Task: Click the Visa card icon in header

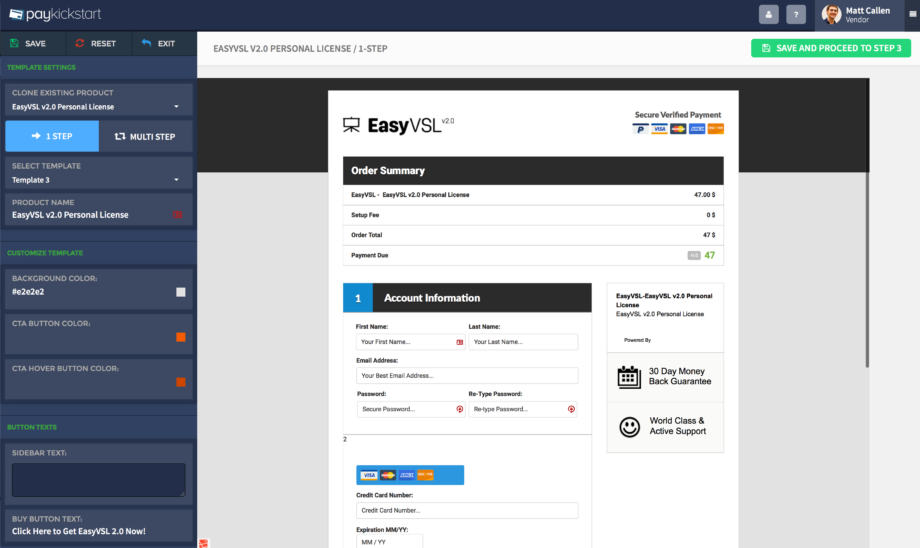Action: click(659, 129)
